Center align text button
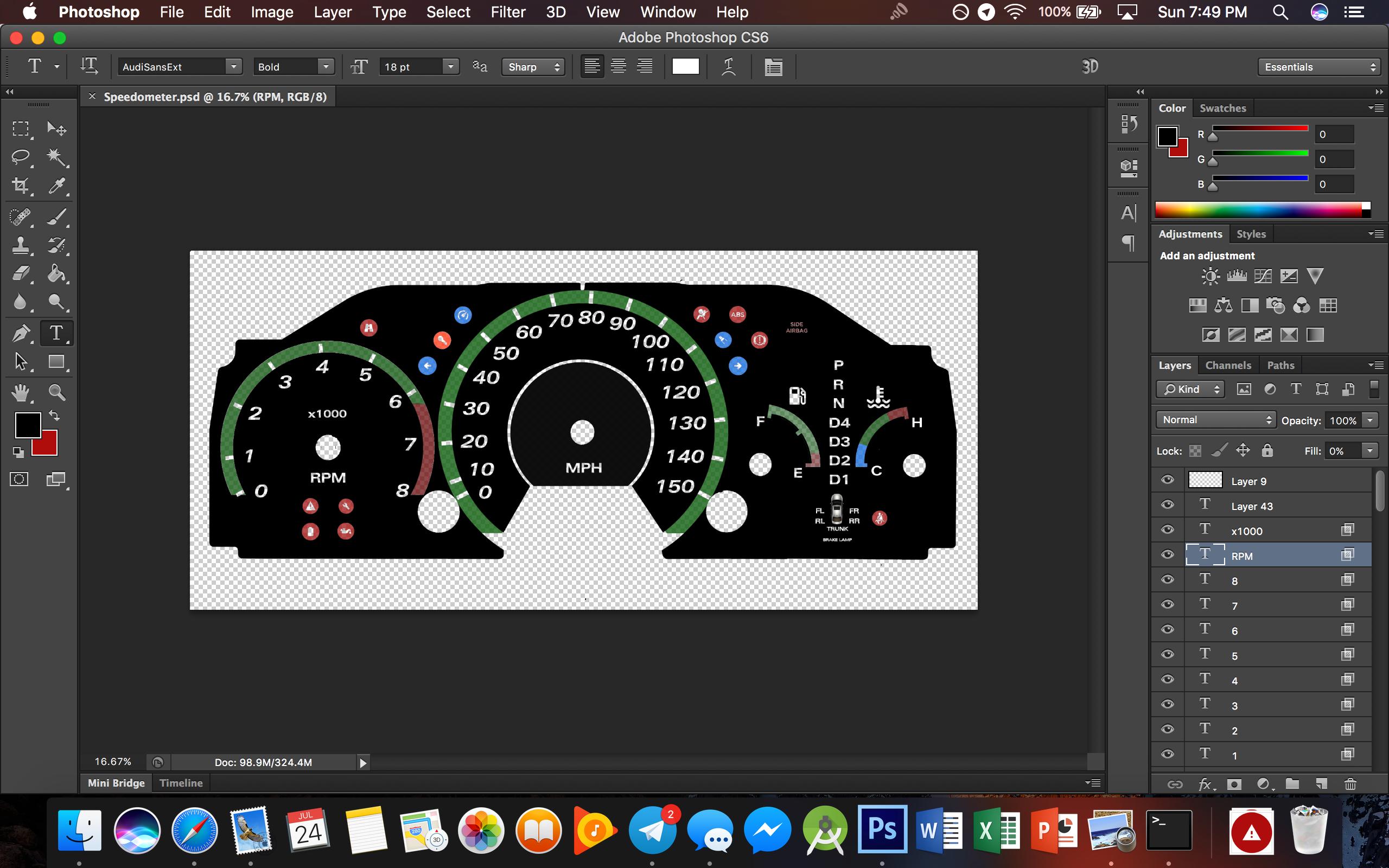Viewport: 1389px width, 868px height. 618,67
